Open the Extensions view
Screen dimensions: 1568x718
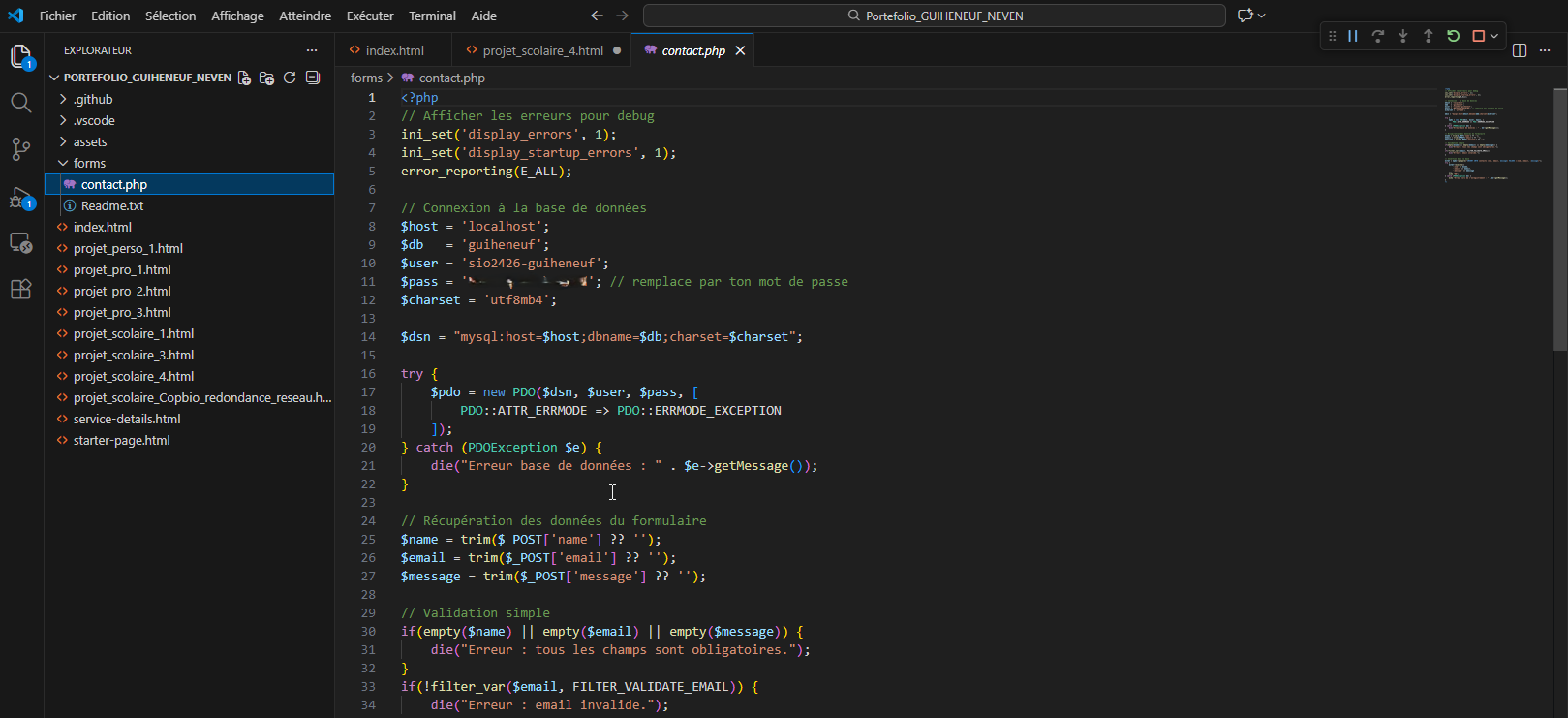20,290
